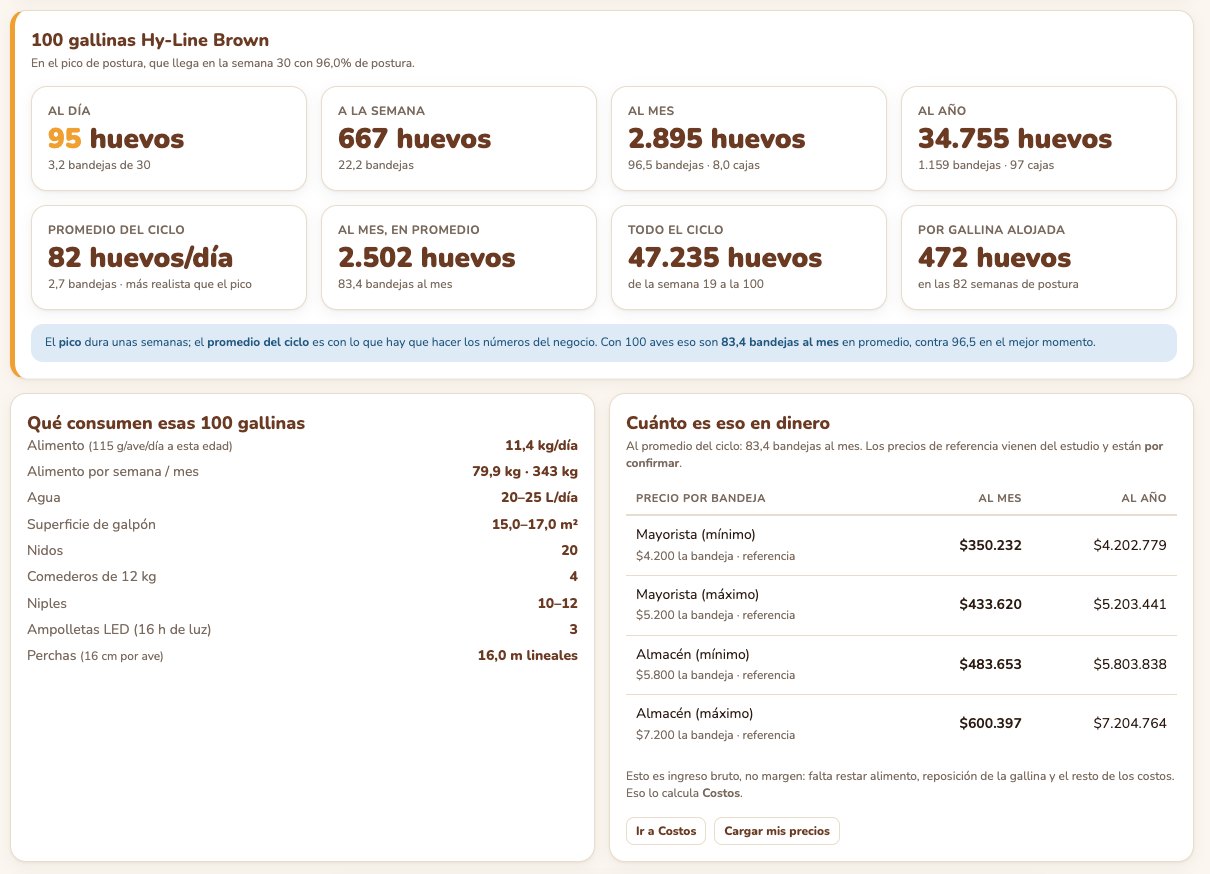Select the 'AL DÍA' 95 huevos card
The height and width of the screenshot is (874, 1210).
tap(169, 138)
